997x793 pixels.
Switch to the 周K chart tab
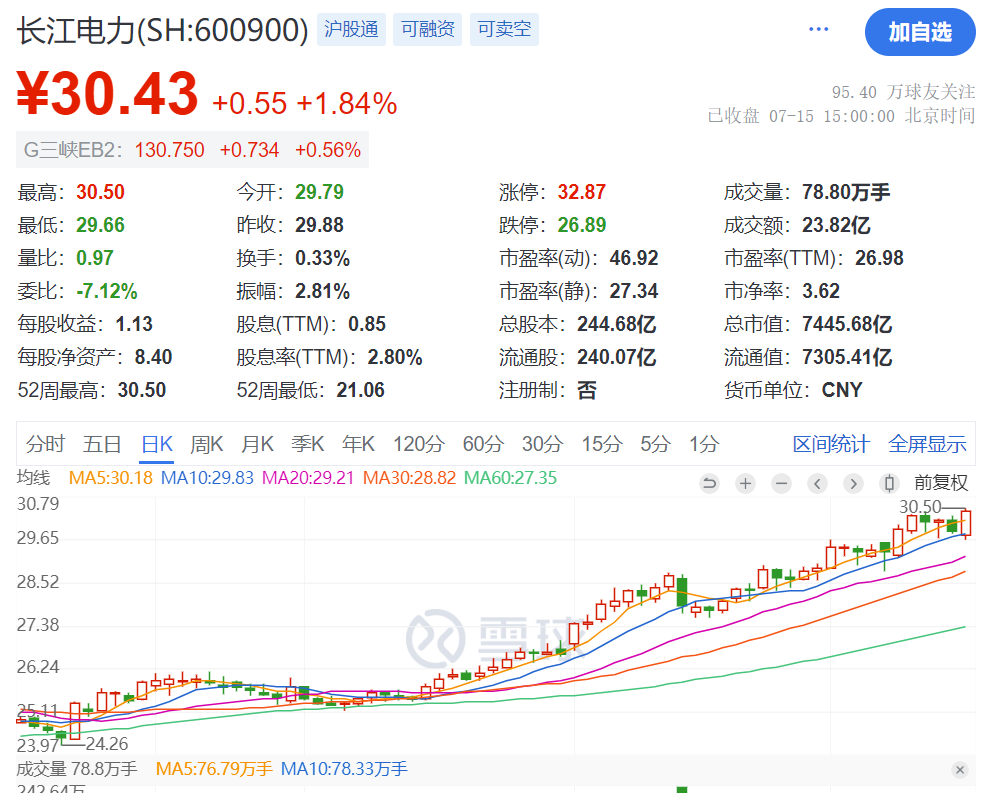point(207,444)
